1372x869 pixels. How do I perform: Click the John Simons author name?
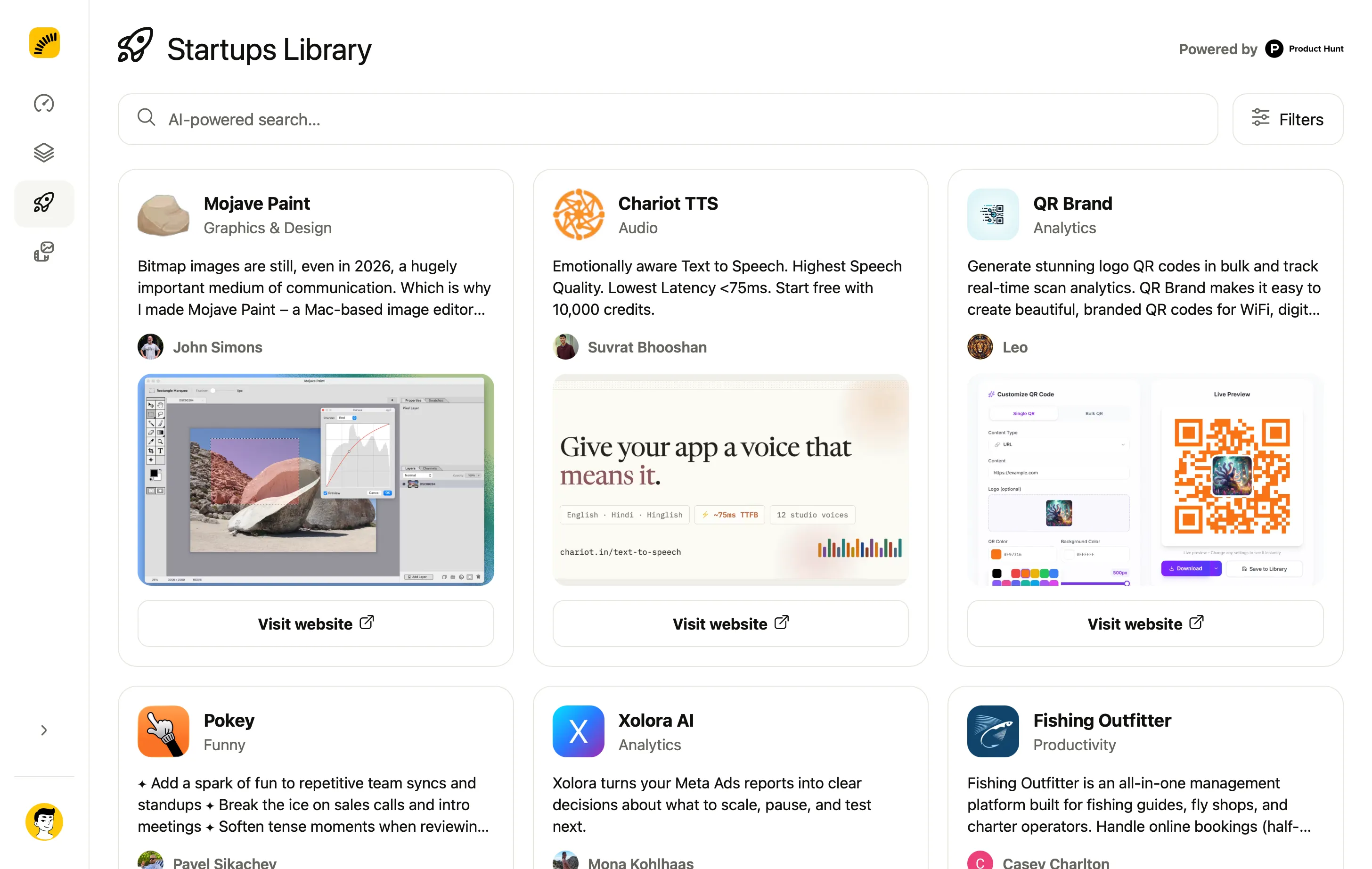[x=218, y=347]
